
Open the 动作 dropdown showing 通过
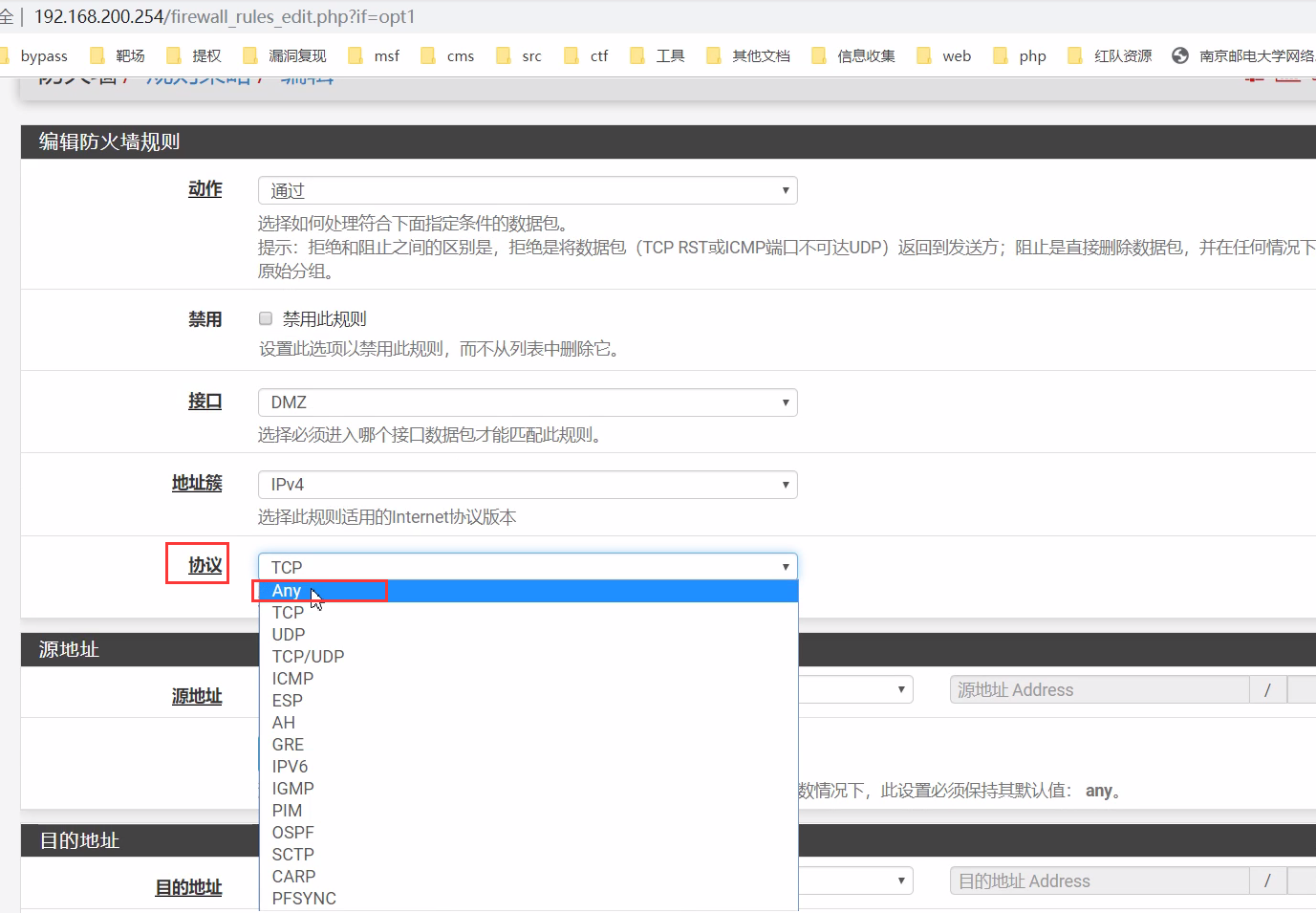tap(528, 190)
